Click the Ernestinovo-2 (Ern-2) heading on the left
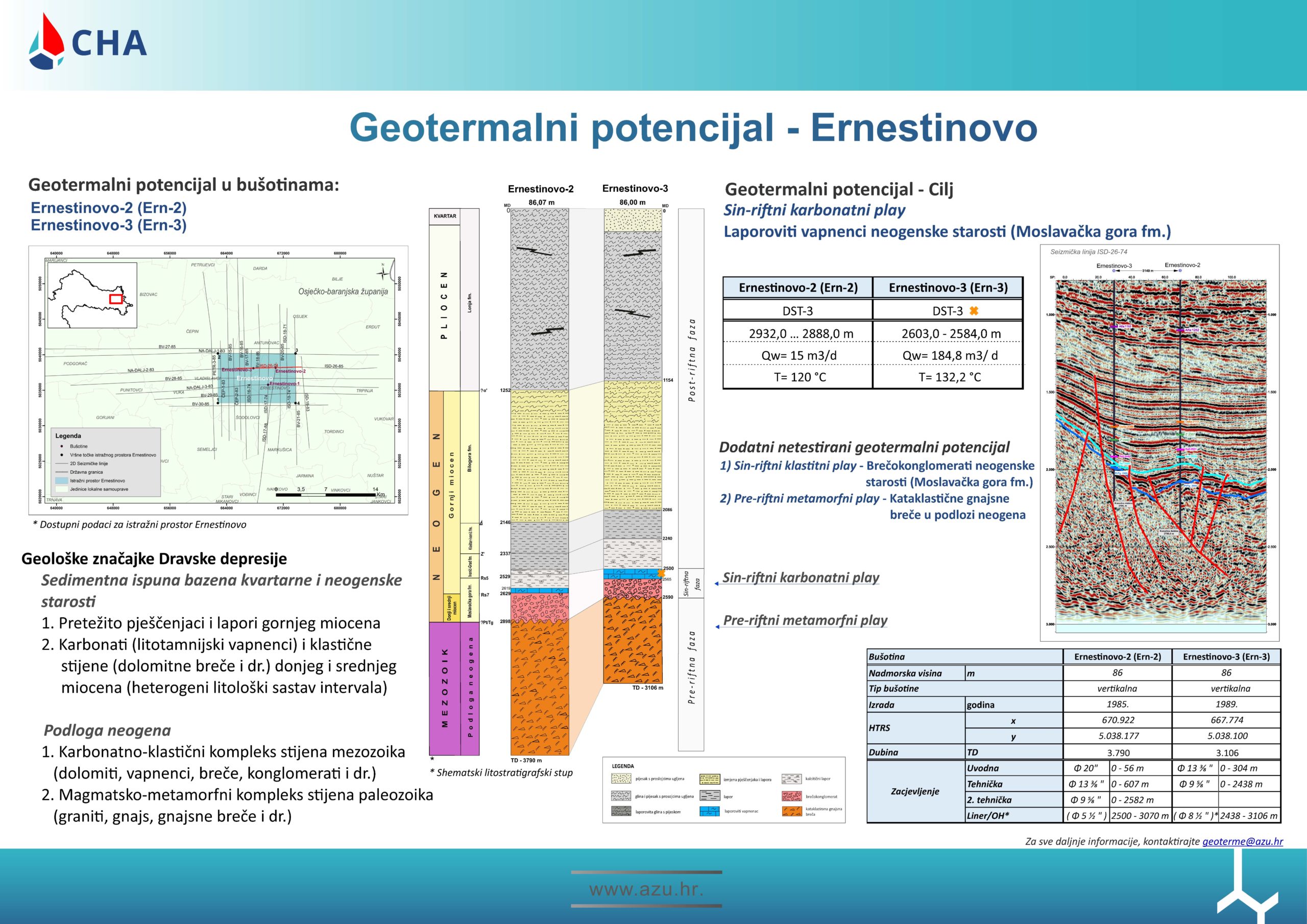The width and height of the screenshot is (1307, 924). point(109,207)
